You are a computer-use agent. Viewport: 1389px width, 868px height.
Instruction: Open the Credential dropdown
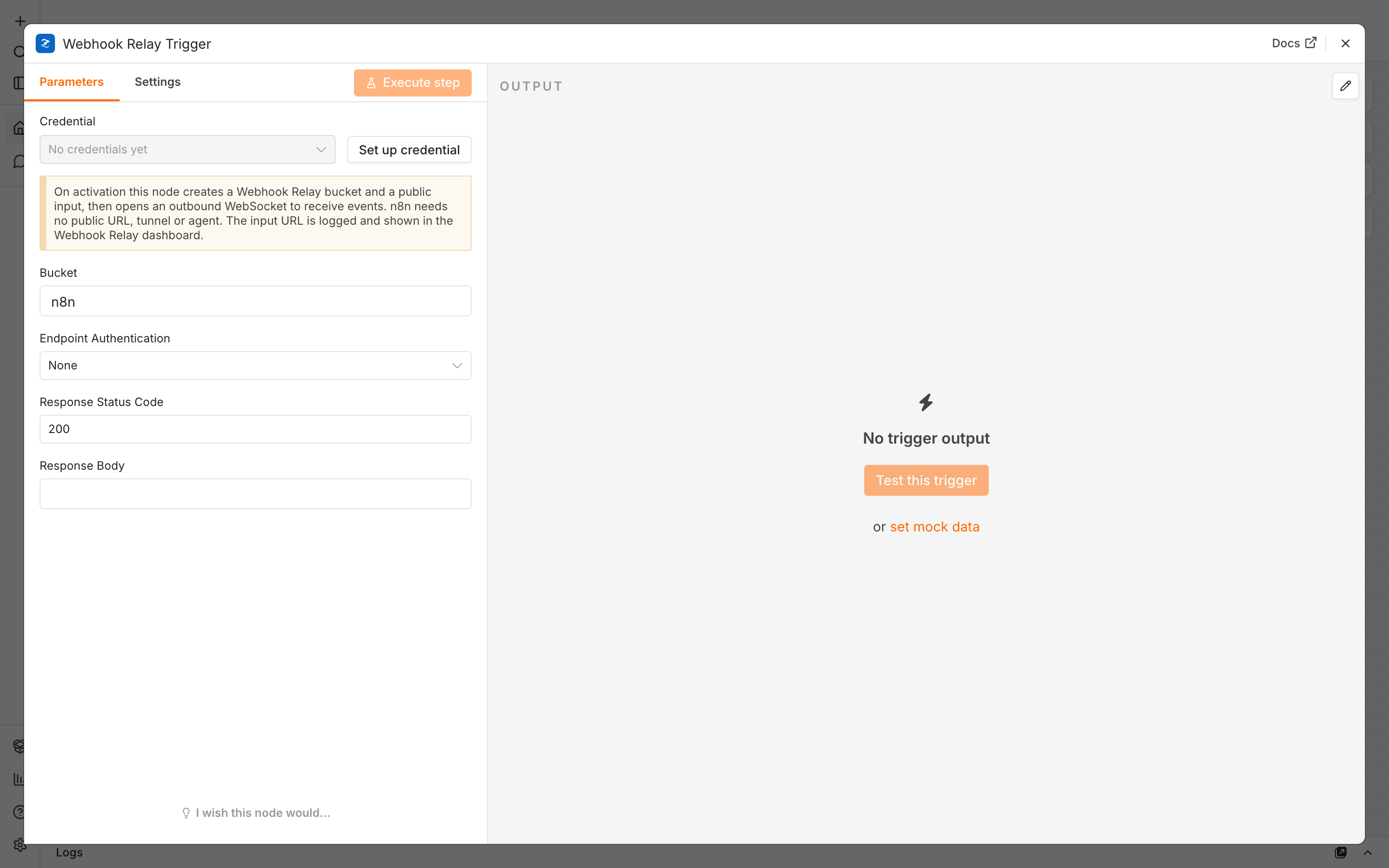187,149
